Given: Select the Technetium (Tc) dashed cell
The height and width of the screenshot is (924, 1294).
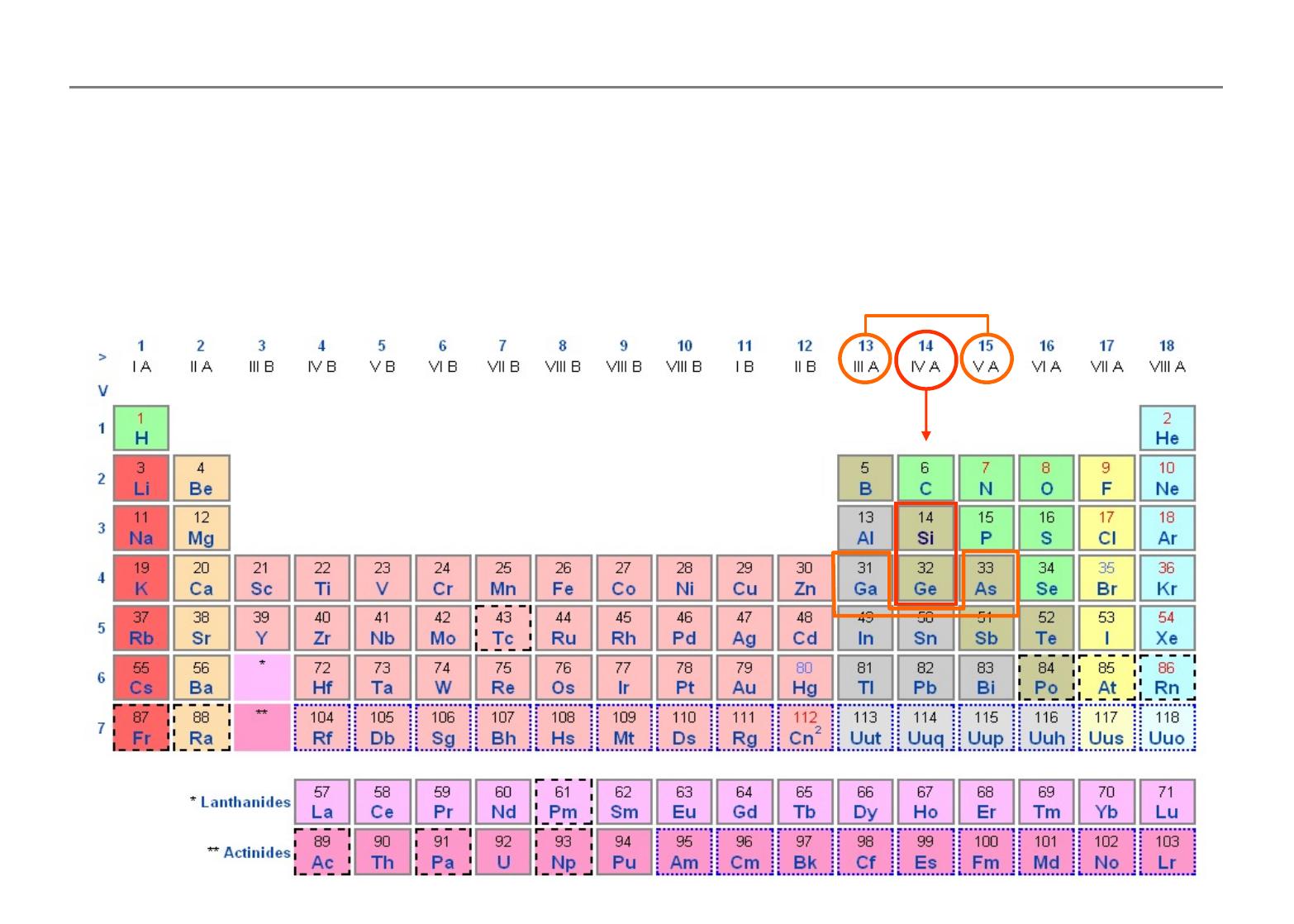Looking at the screenshot, I should point(502,628).
